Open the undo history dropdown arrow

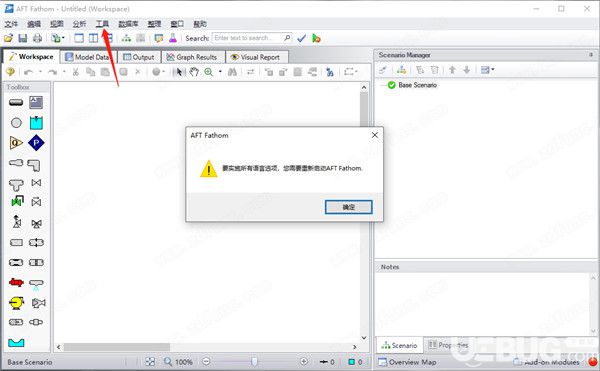coord(40,72)
